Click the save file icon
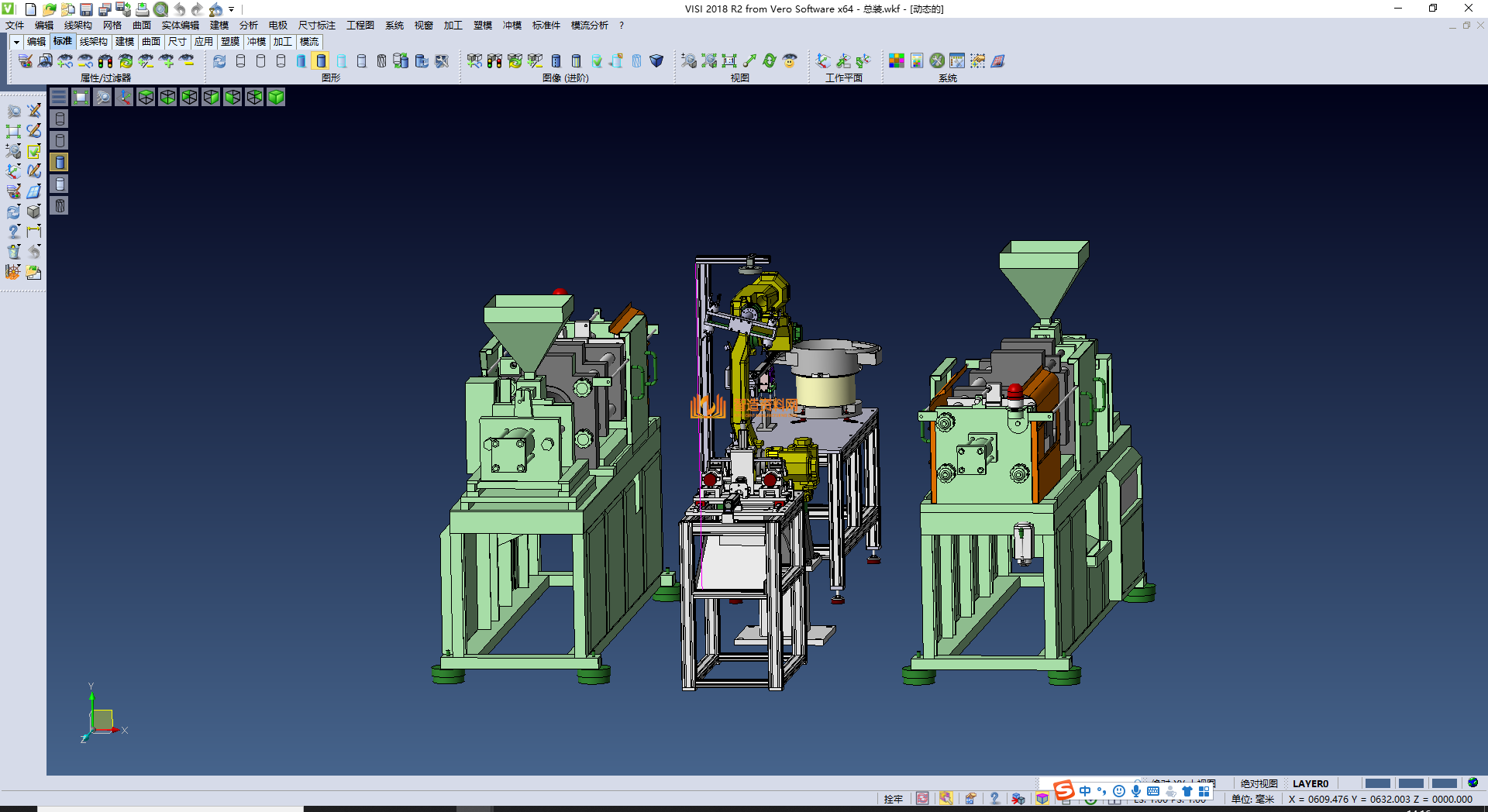Screen dimensions: 1488x812 coord(86,9)
